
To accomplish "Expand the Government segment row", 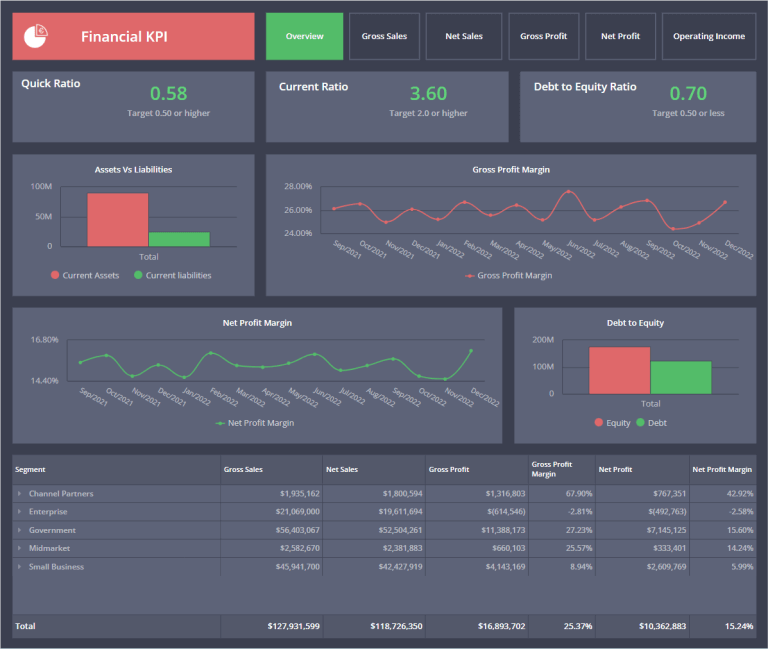I will [x=19, y=530].
